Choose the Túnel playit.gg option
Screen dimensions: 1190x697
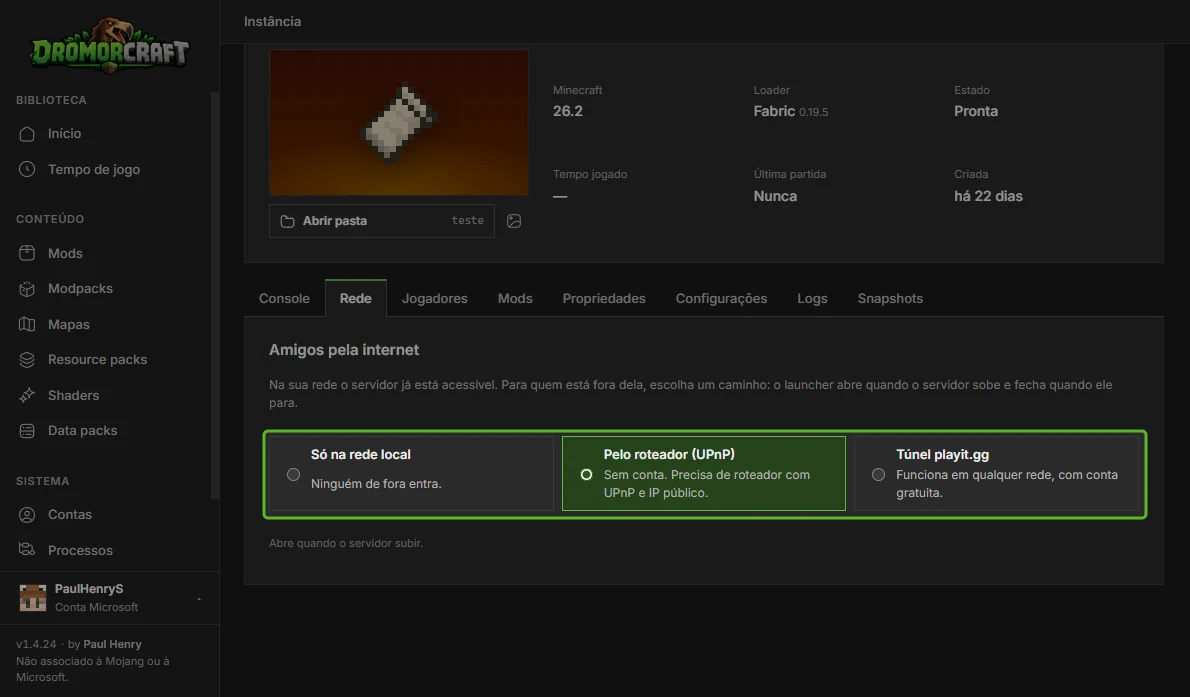(x=996, y=473)
